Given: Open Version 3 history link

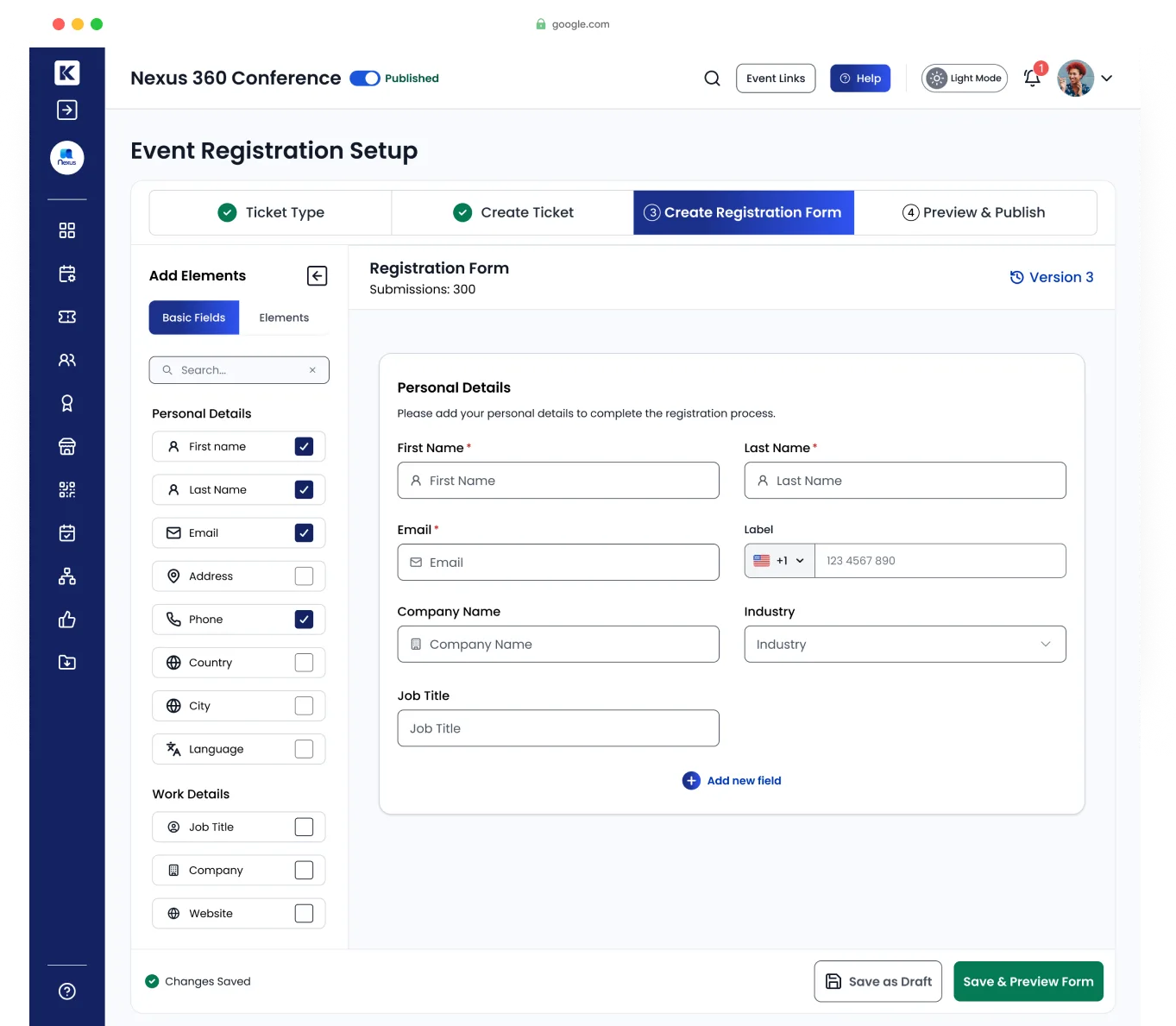Looking at the screenshot, I should [1052, 277].
